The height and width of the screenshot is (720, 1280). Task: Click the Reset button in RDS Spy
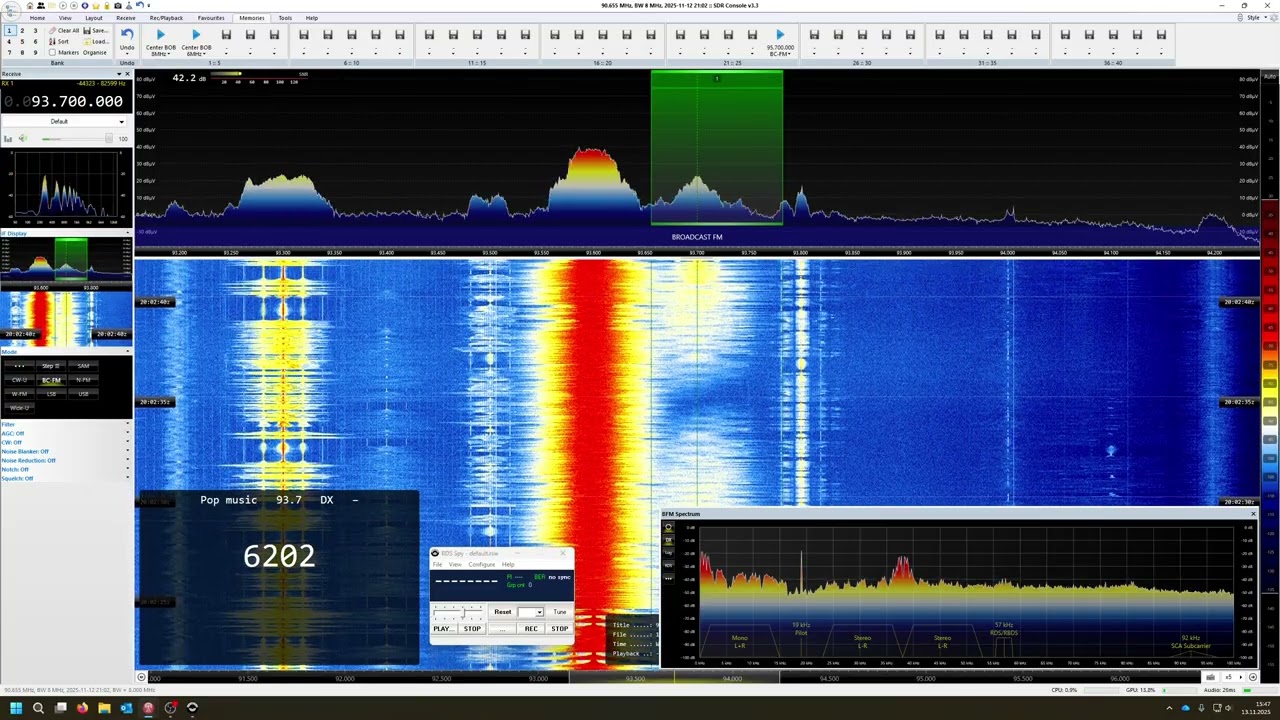(503, 612)
